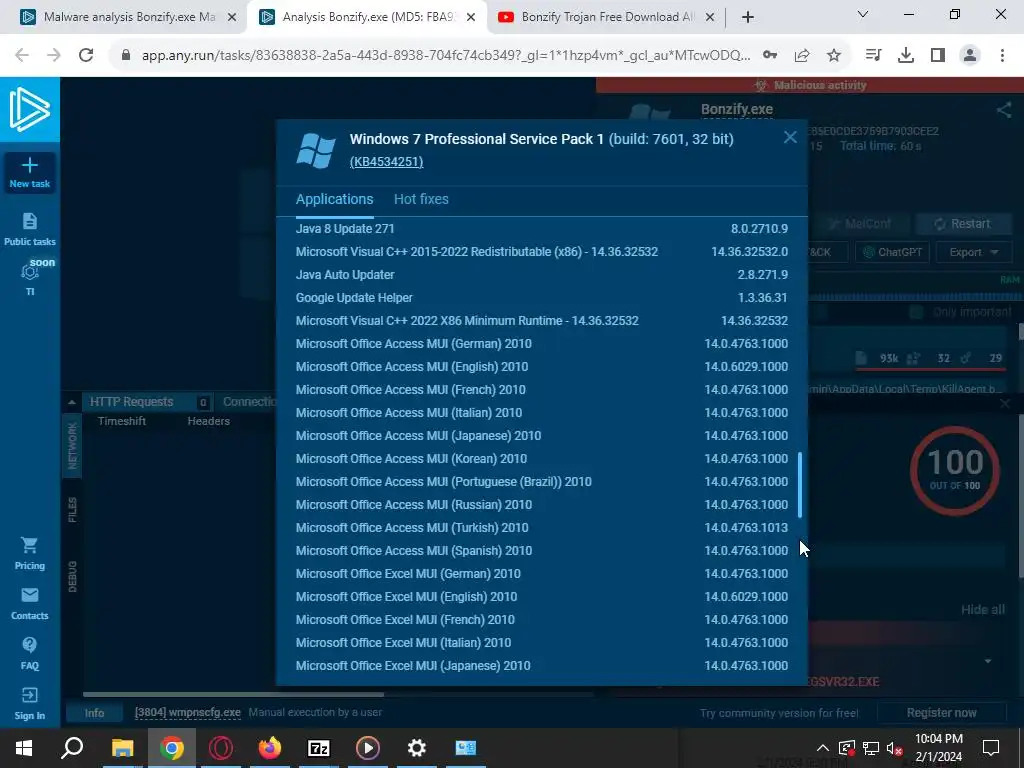
Task: Open Settings gear in taskbar
Action: pyautogui.click(x=417, y=748)
